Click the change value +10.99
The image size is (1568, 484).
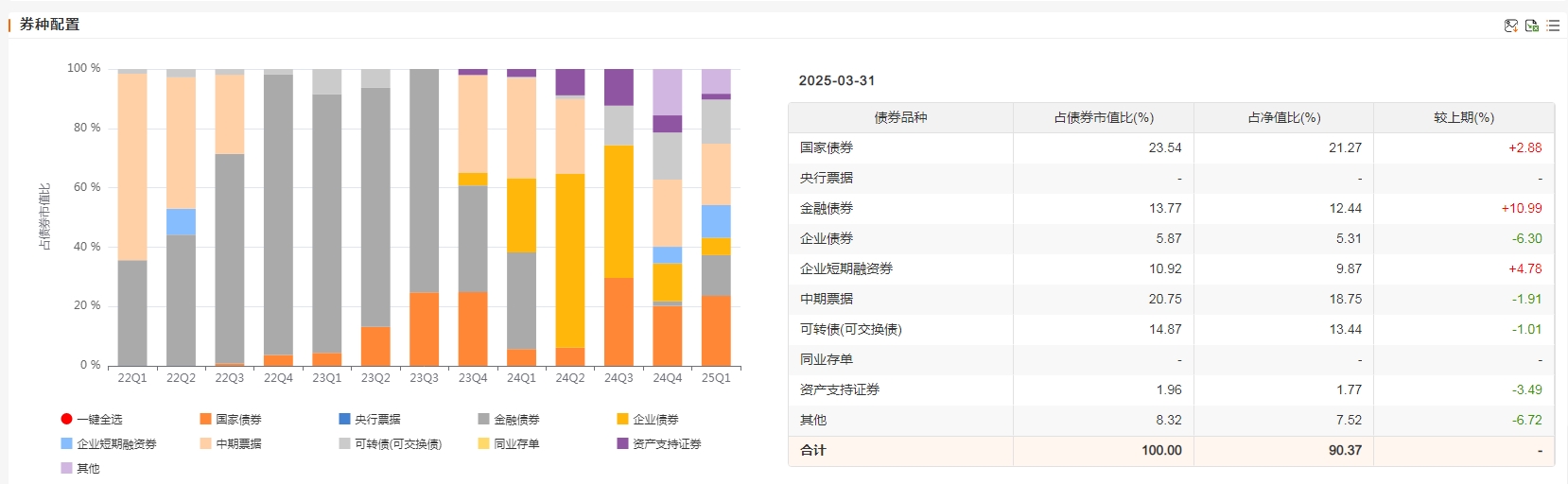coord(1522,208)
